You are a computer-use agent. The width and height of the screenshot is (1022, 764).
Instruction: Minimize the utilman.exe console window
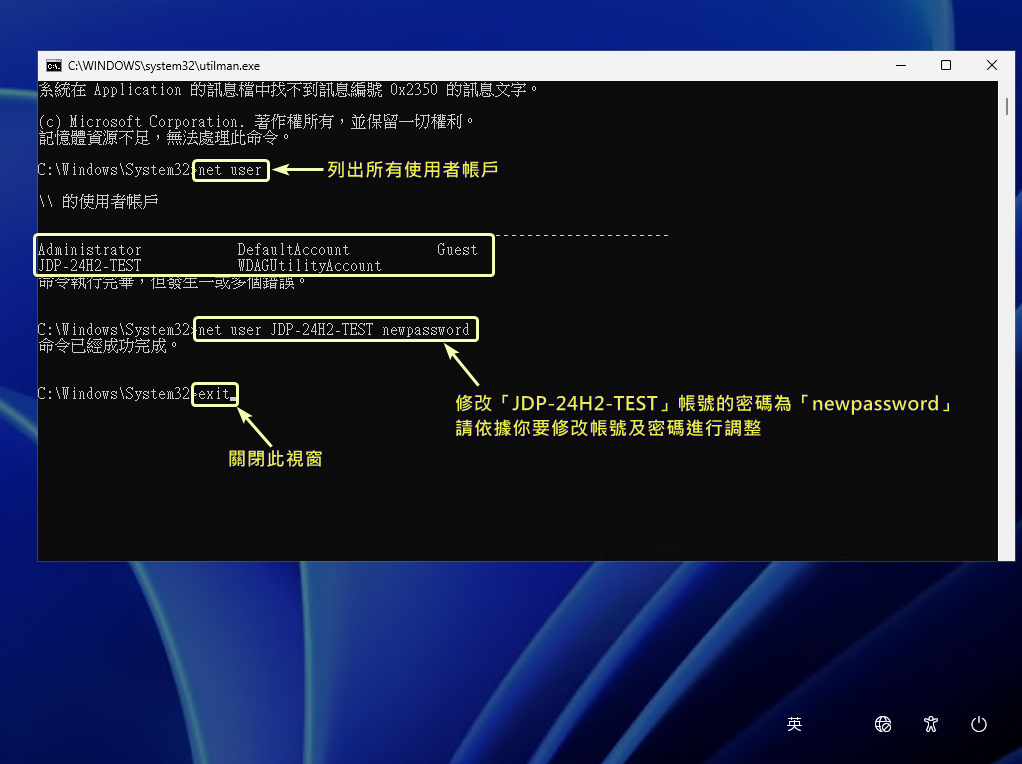899,65
